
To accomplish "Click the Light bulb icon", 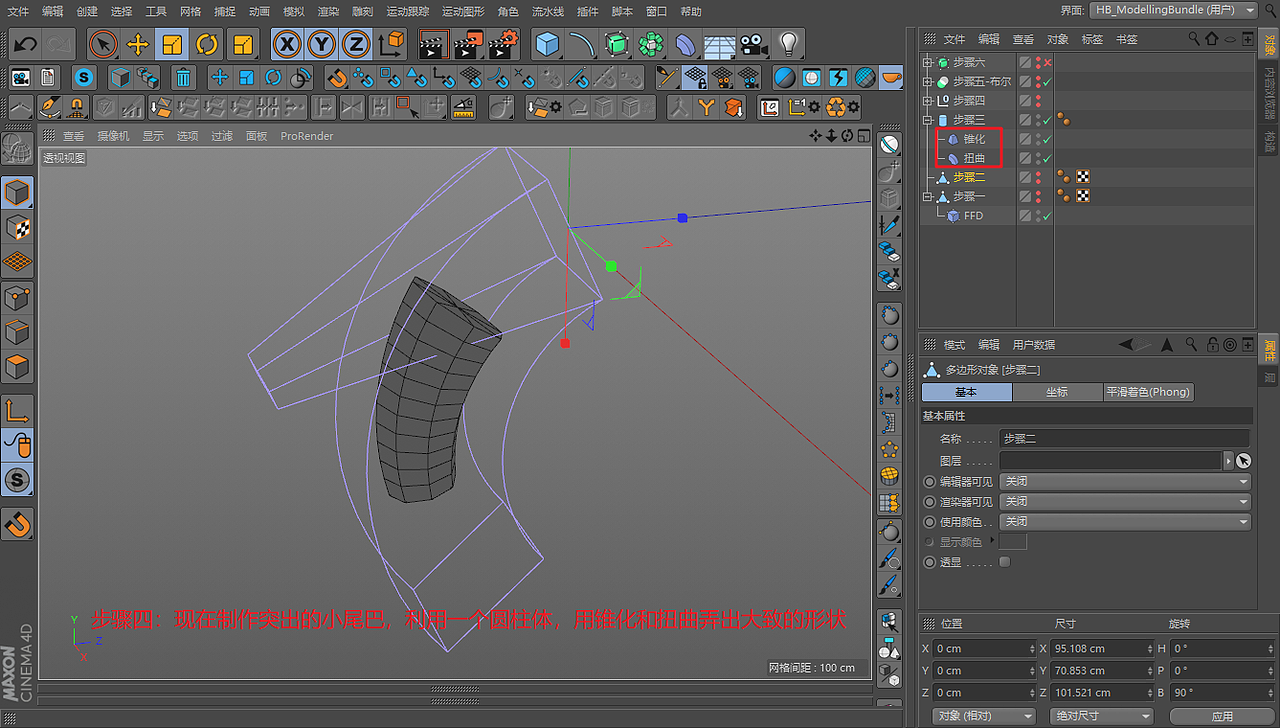I will (789, 44).
